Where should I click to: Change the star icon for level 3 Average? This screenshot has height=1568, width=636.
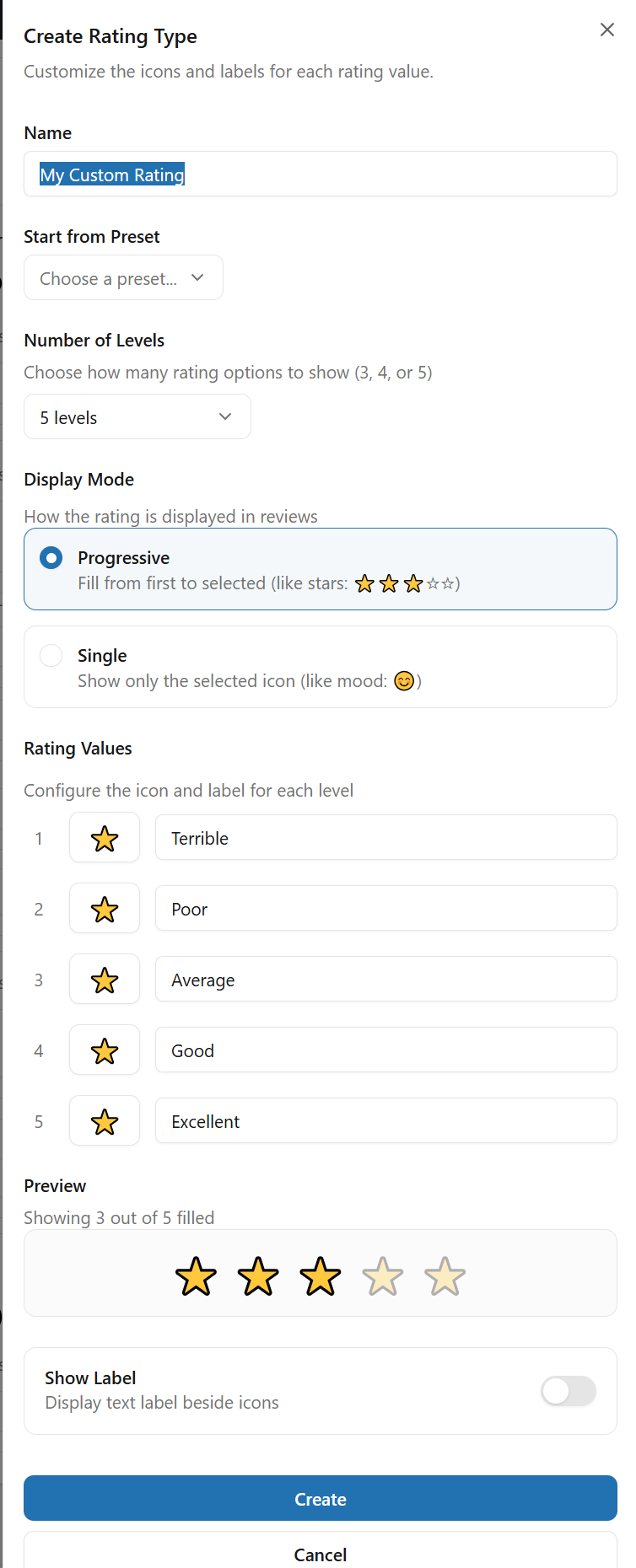click(x=105, y=980)
